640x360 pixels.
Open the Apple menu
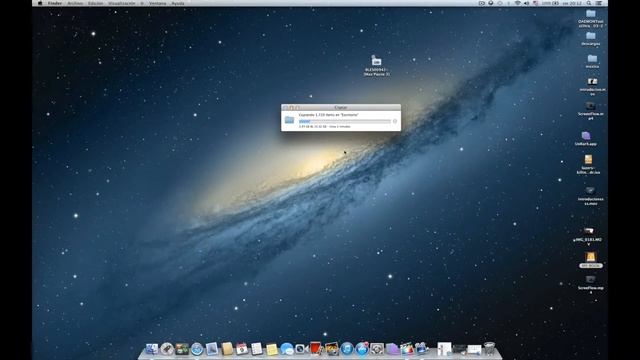point(40,3)
